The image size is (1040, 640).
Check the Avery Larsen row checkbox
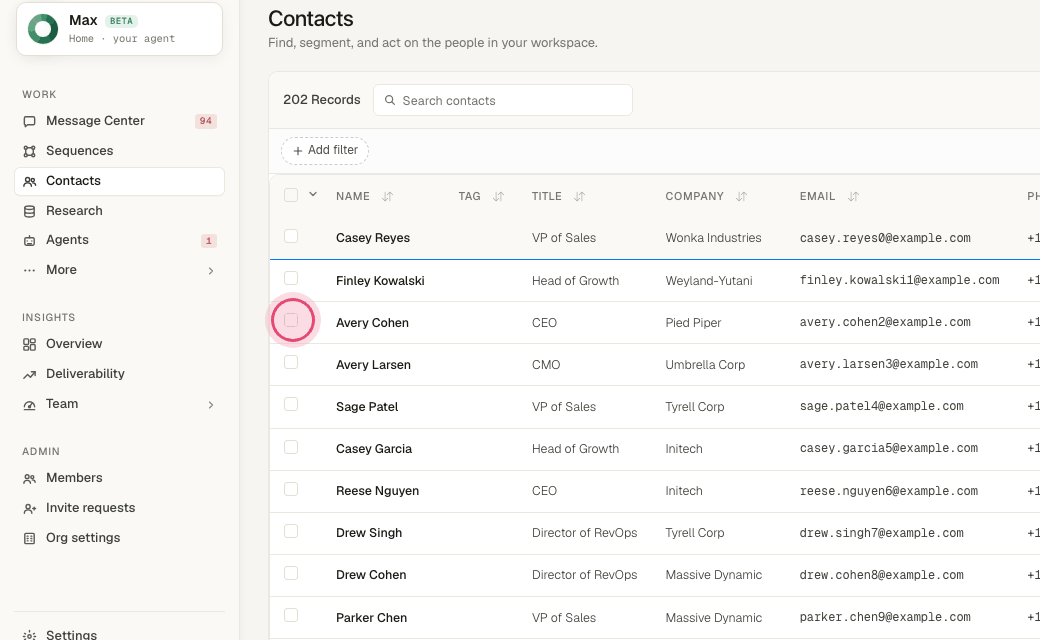pyautogui.click(x=291, y=362)
